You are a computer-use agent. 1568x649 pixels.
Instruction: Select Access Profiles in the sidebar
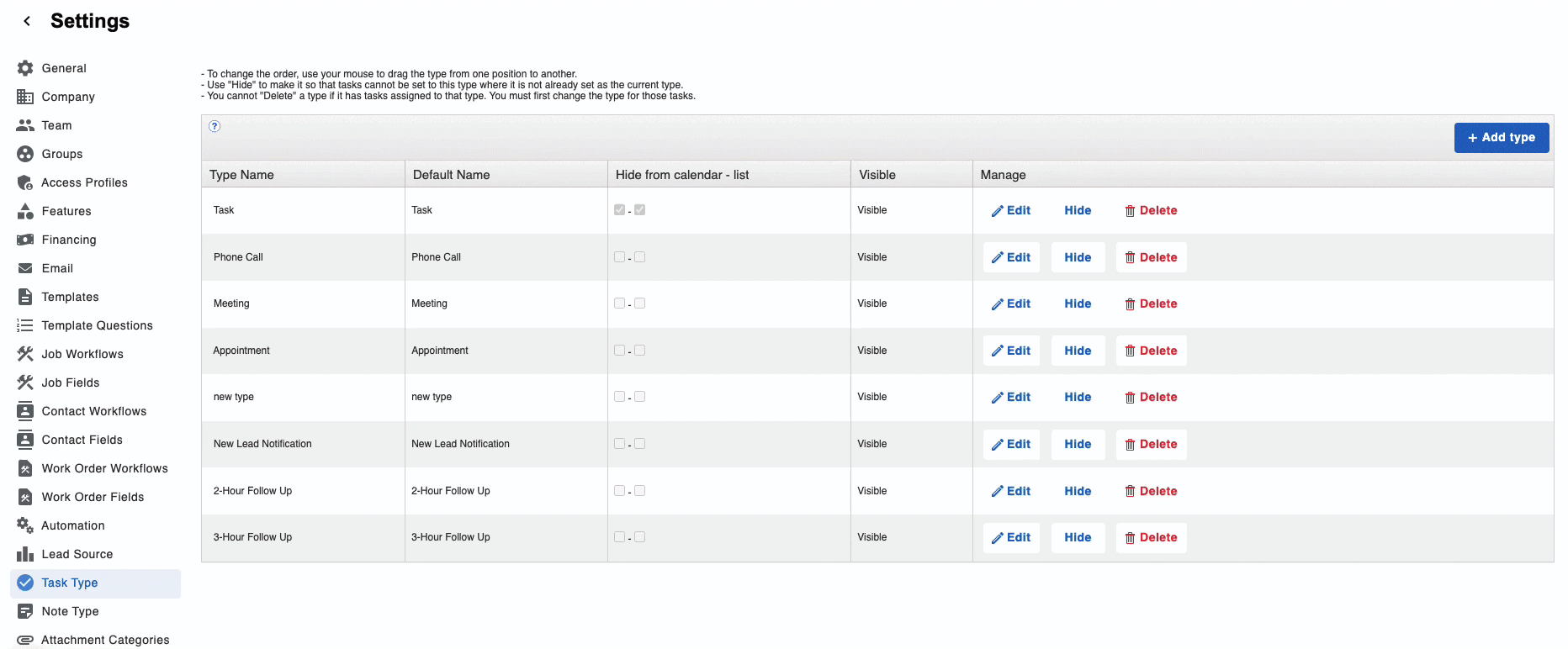84,182
